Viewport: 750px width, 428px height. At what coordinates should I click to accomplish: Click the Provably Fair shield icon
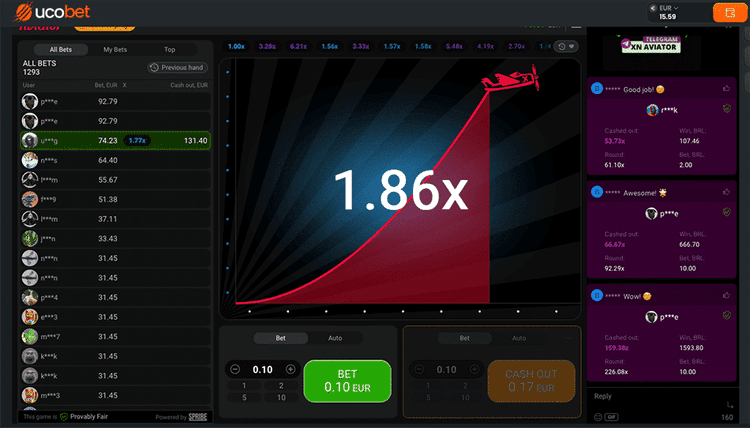[64, 417]
